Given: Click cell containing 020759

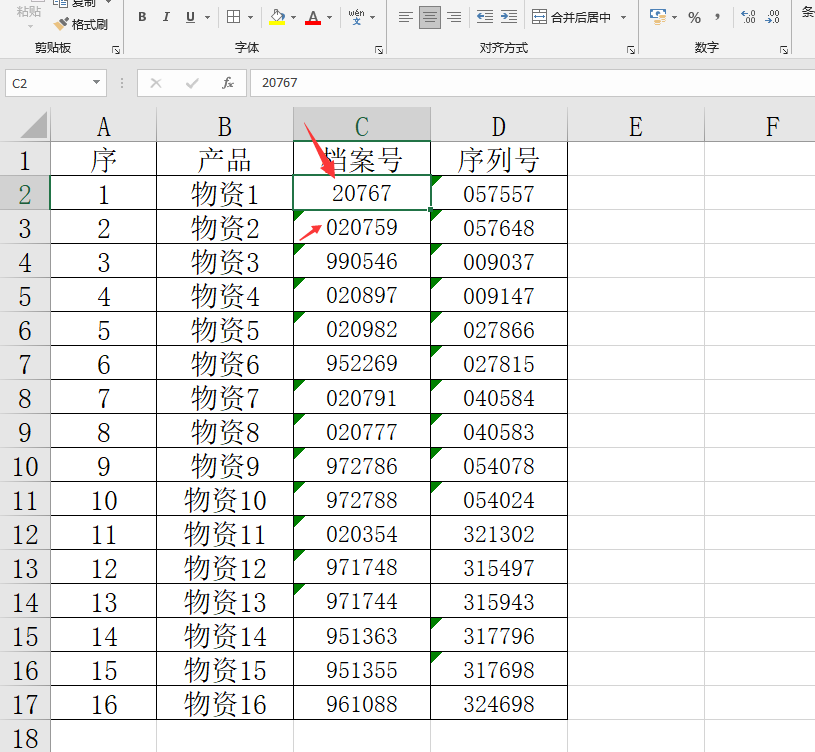Looking at the screenshot, I should [x=362, y=227].
